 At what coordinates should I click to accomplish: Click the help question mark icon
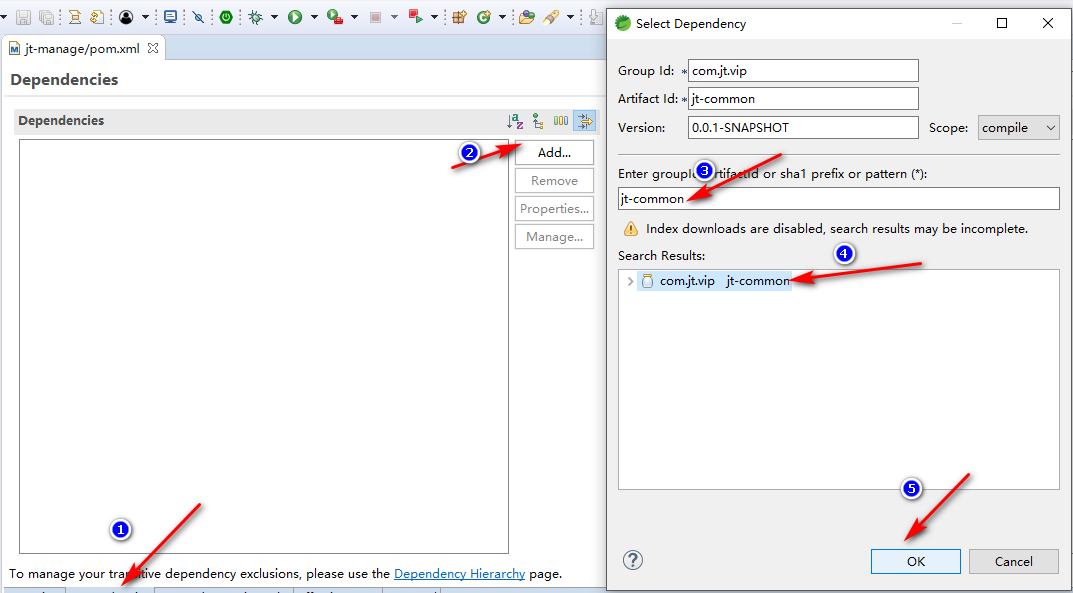click(x=633, y=561)
